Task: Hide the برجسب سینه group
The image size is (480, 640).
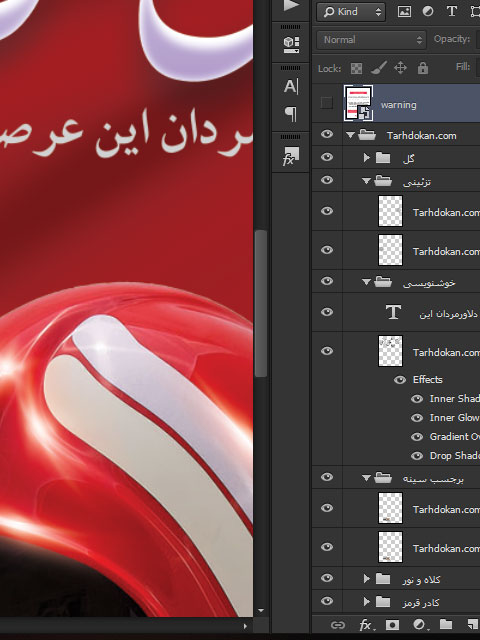Action: (x=327, y=477)
